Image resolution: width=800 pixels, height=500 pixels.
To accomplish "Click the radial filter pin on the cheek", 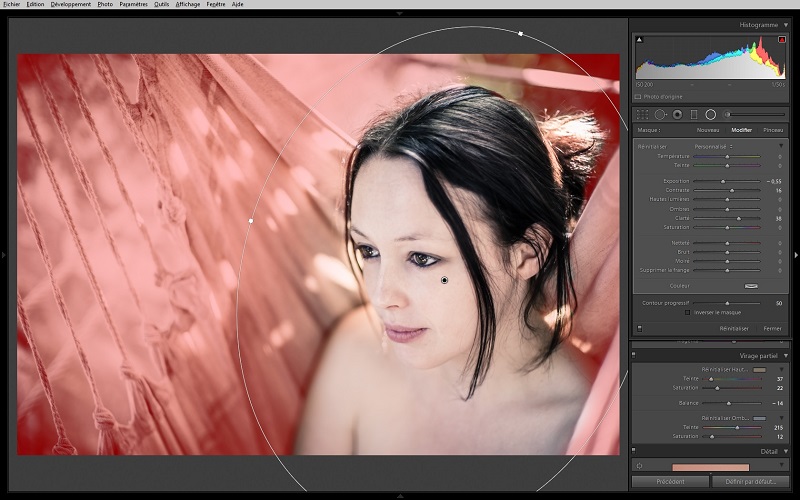I will point(444,280).
